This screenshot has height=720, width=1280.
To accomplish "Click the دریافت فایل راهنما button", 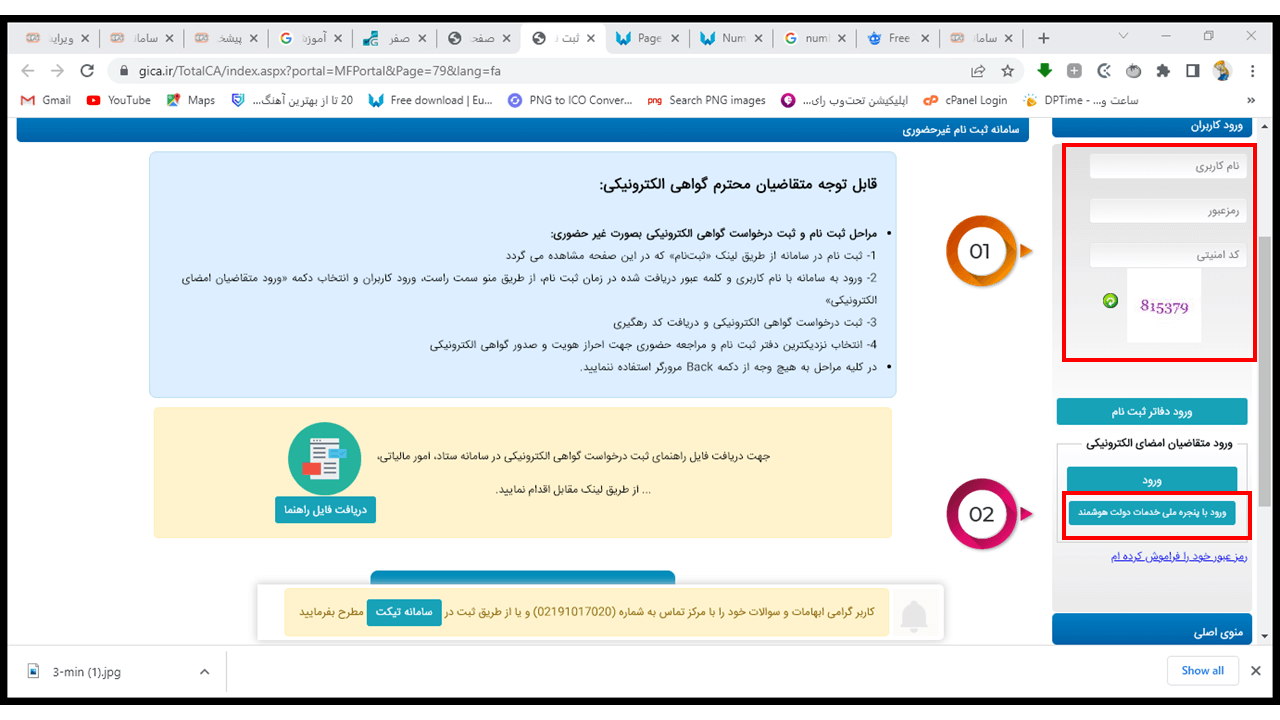I will tap(325, 509).
